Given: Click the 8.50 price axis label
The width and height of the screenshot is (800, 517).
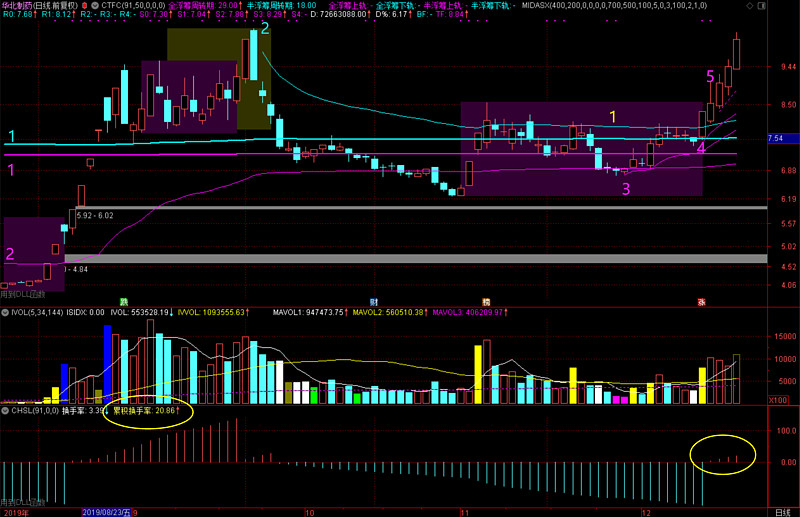Looking at the screenshot, I should [x=789, y=105].
